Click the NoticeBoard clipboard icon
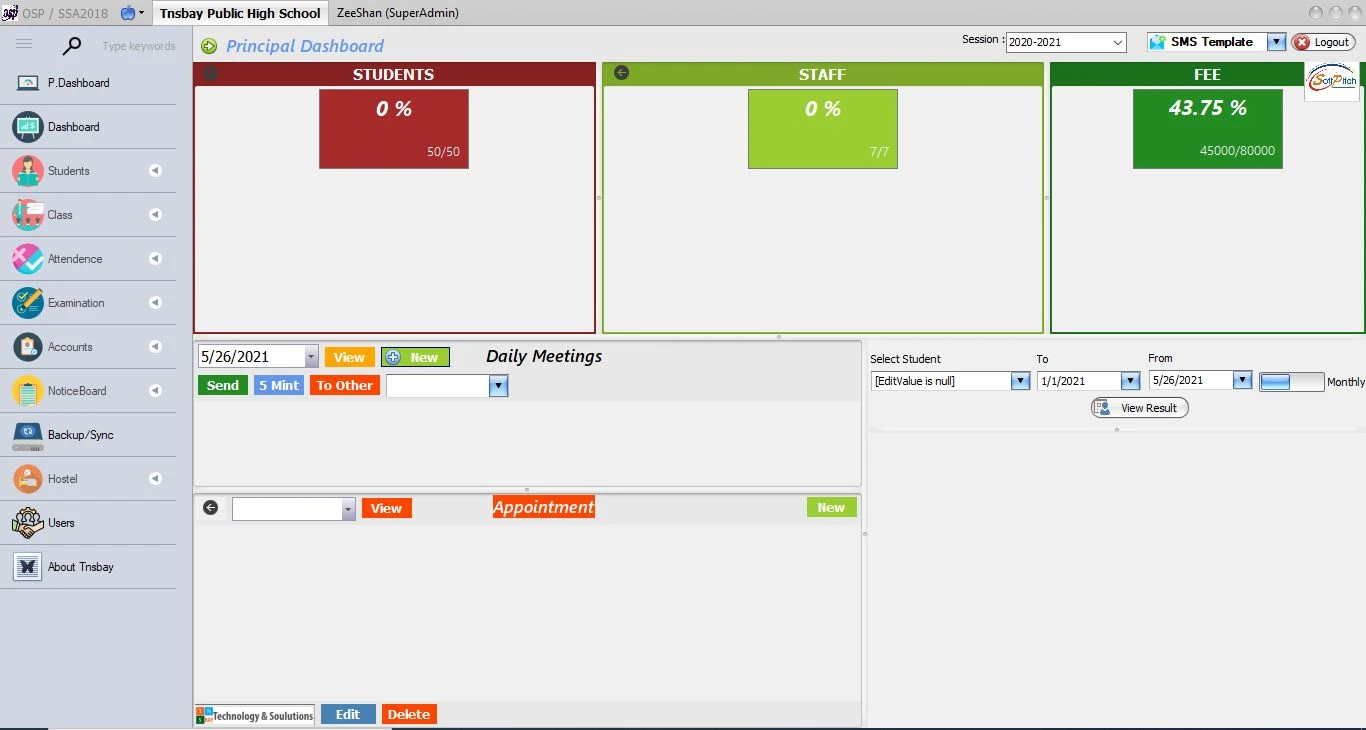This screenshot has height=730, width=1366. 27,391
